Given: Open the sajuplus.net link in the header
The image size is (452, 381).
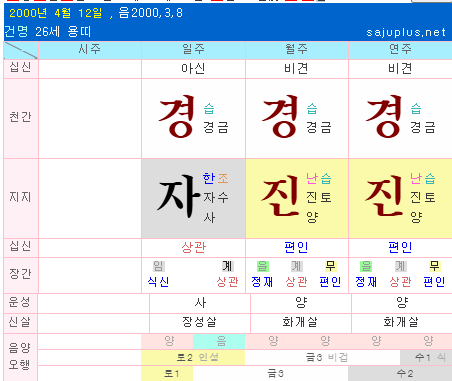Looking at the screenshot, I should 406,32.
